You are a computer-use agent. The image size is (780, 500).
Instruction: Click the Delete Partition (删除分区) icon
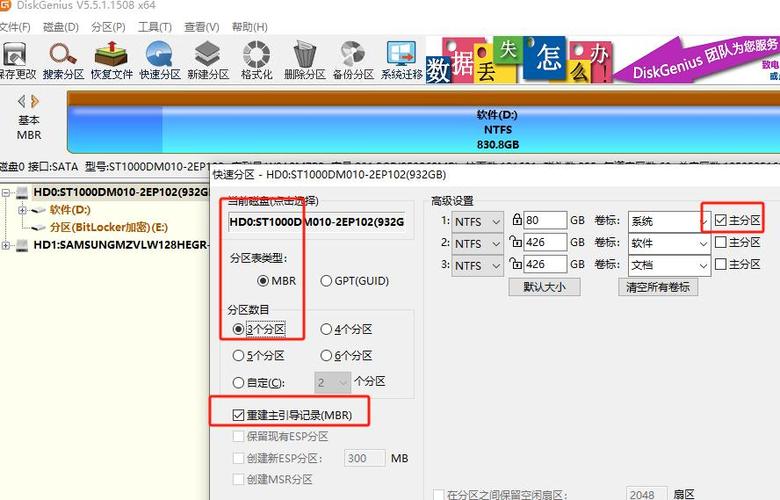[x=304, y=61]
